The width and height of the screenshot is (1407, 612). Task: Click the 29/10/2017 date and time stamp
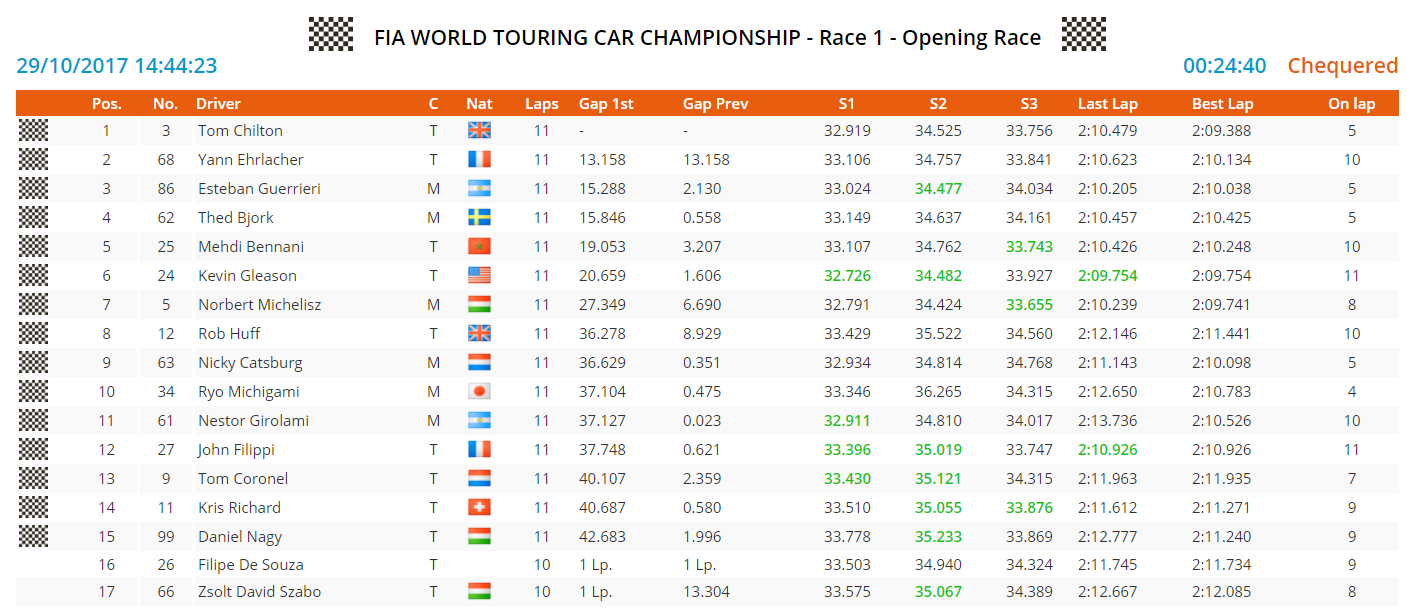[x=117, y=66]
